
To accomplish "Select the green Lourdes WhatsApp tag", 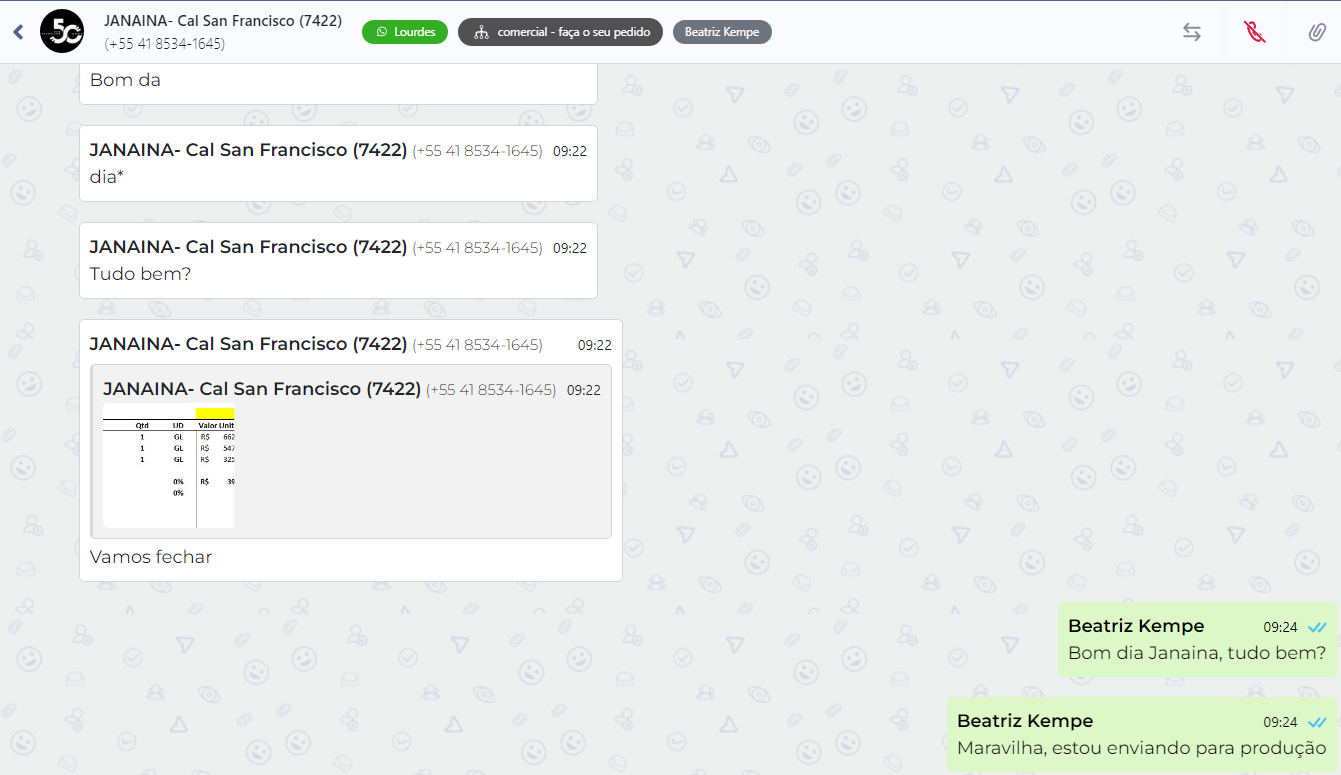I will click(x=405, y=32).
